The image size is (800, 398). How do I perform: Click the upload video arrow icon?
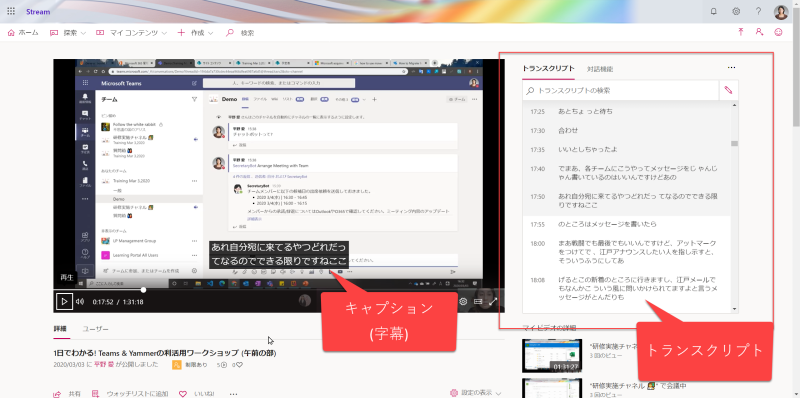741,32
